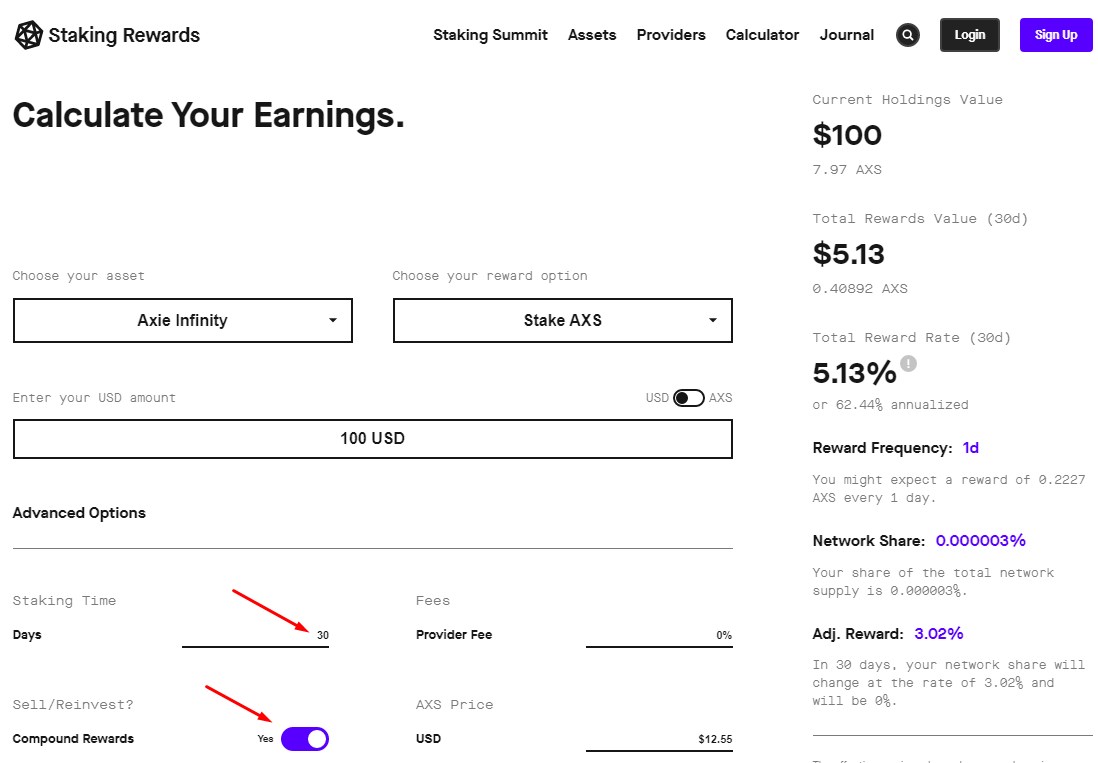Open the Journal section
1098x763 pixels.
(x=847, y=35)
